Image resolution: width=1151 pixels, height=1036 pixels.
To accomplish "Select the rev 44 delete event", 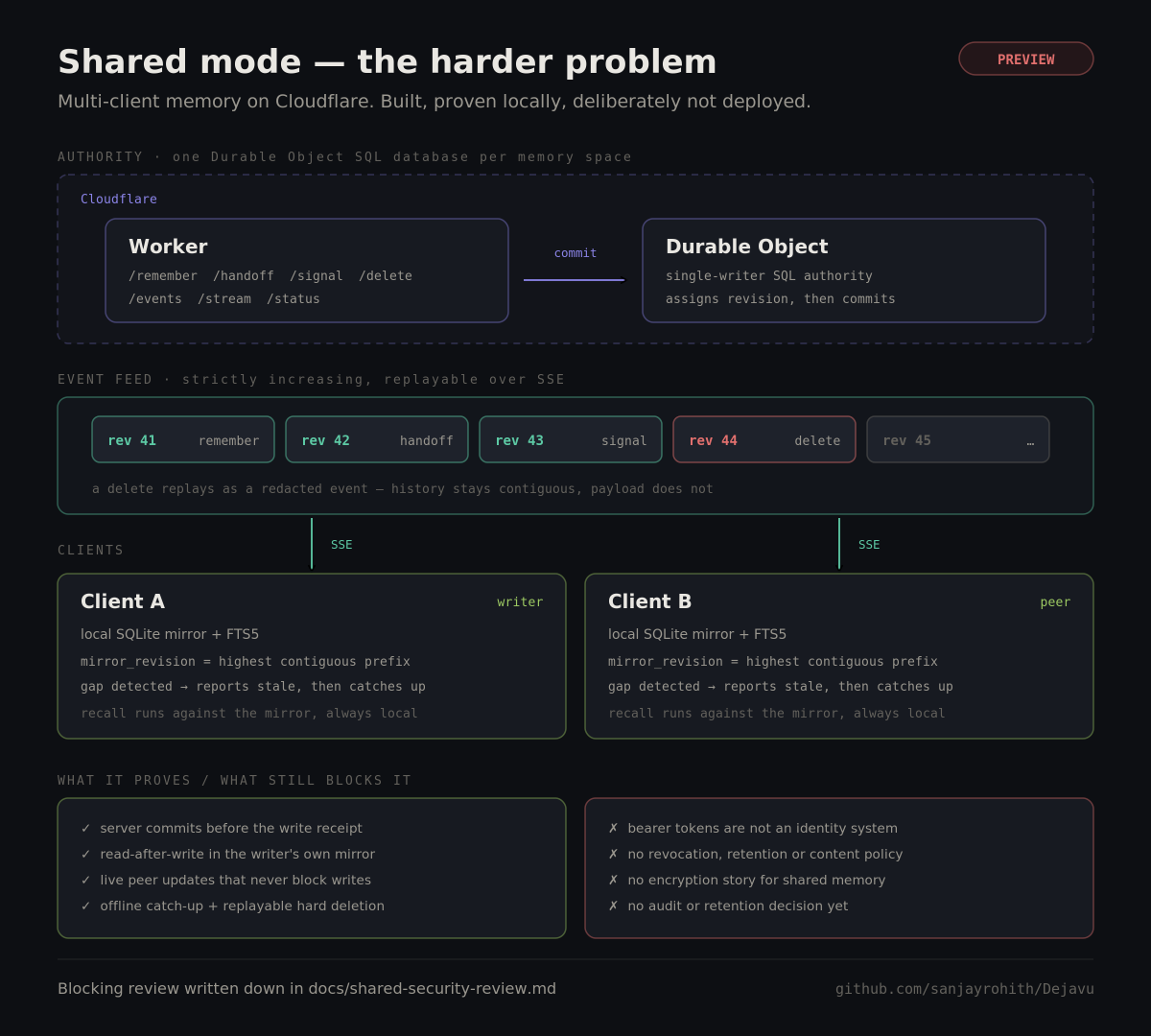I will point(764,439).
